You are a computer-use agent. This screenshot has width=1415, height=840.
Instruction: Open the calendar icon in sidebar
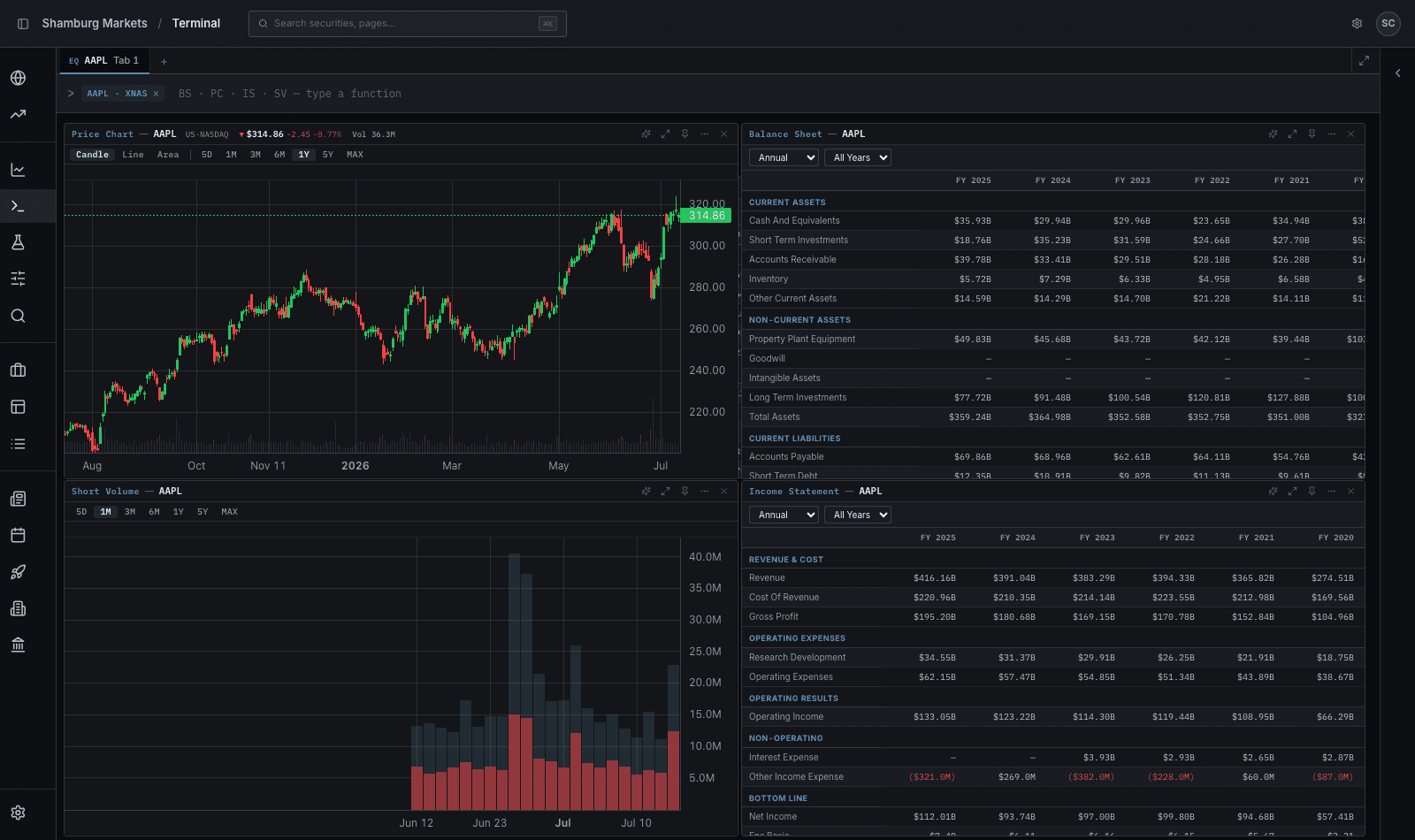pos(18,535)
